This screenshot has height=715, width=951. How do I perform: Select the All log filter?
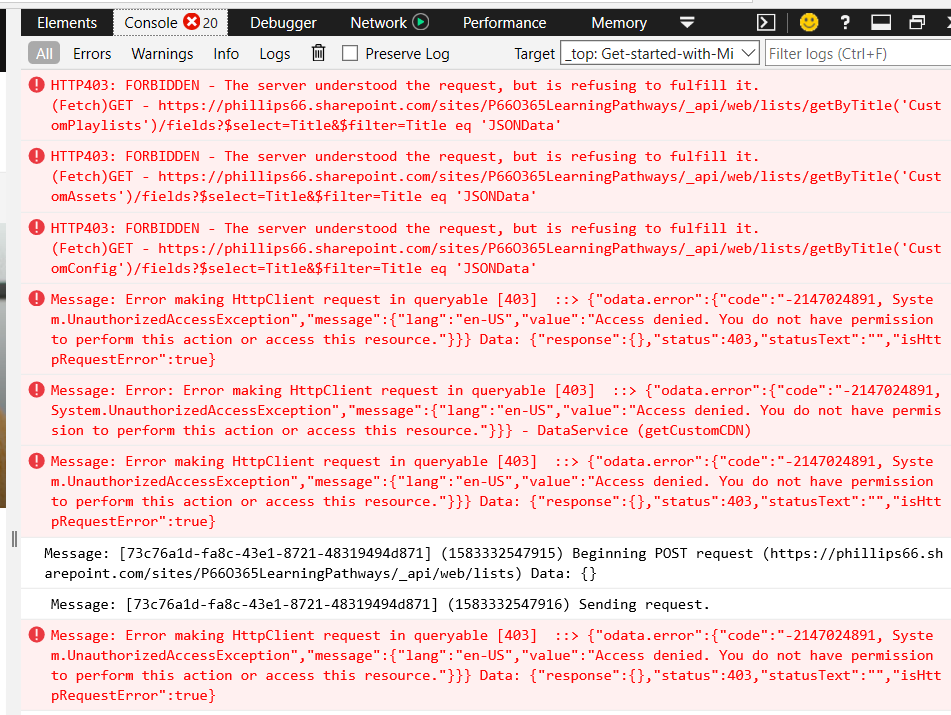click(x=42, y=53)
